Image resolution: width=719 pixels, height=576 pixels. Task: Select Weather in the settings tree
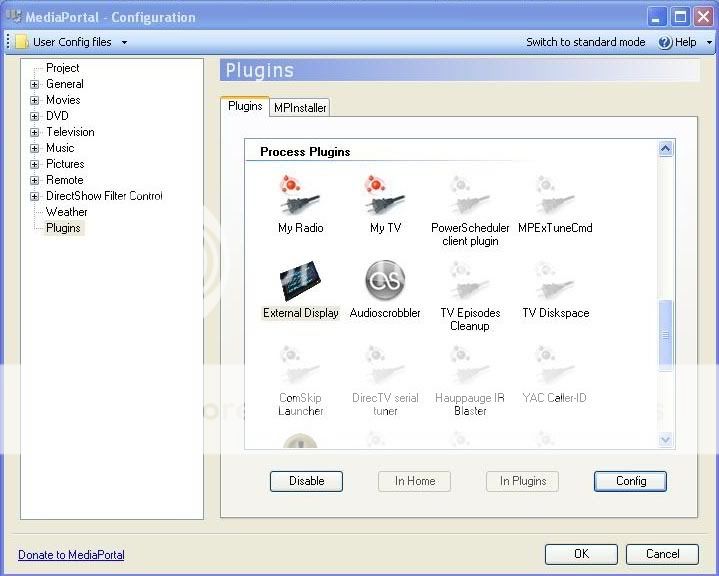click(x=66, y=212)
